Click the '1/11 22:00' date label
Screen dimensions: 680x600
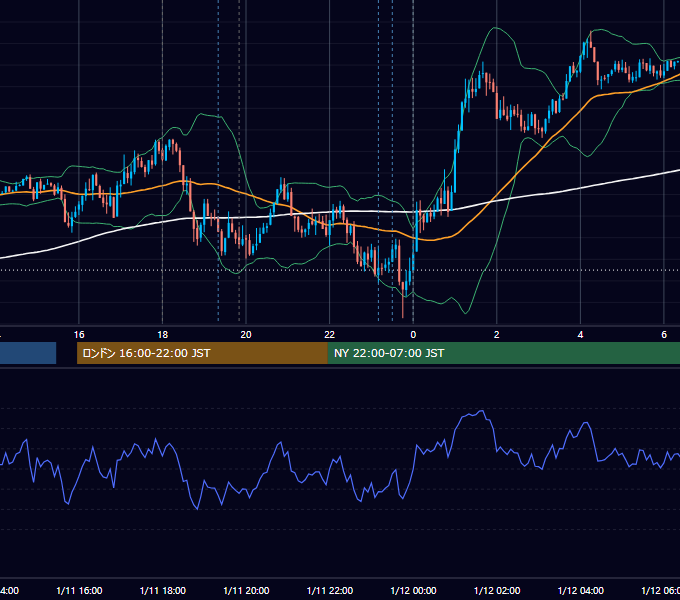[330, 590]
